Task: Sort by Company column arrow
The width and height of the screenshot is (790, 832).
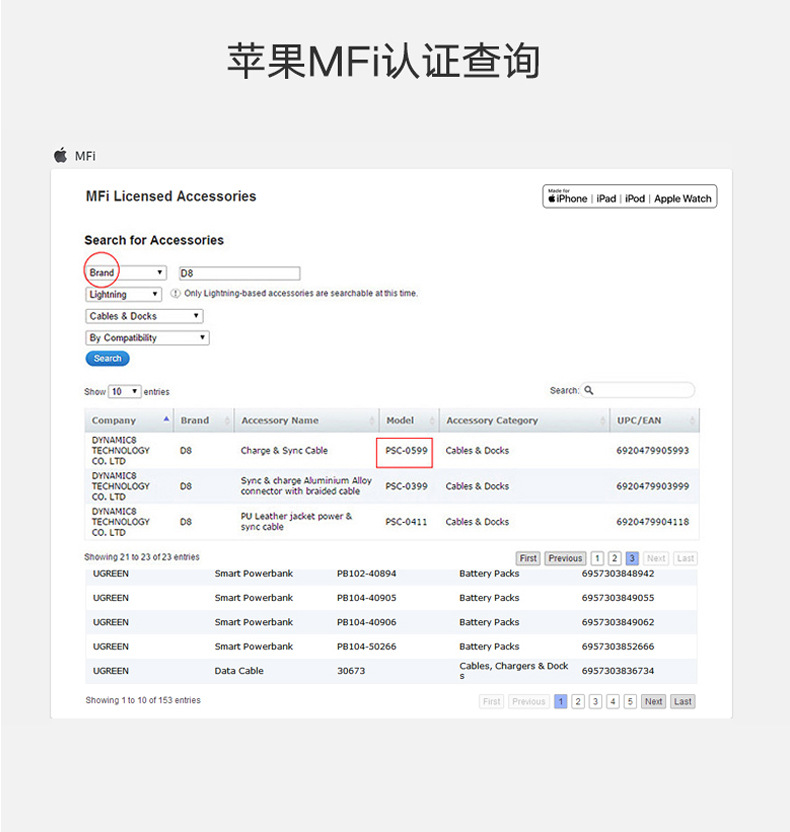Action: point(166,419)
